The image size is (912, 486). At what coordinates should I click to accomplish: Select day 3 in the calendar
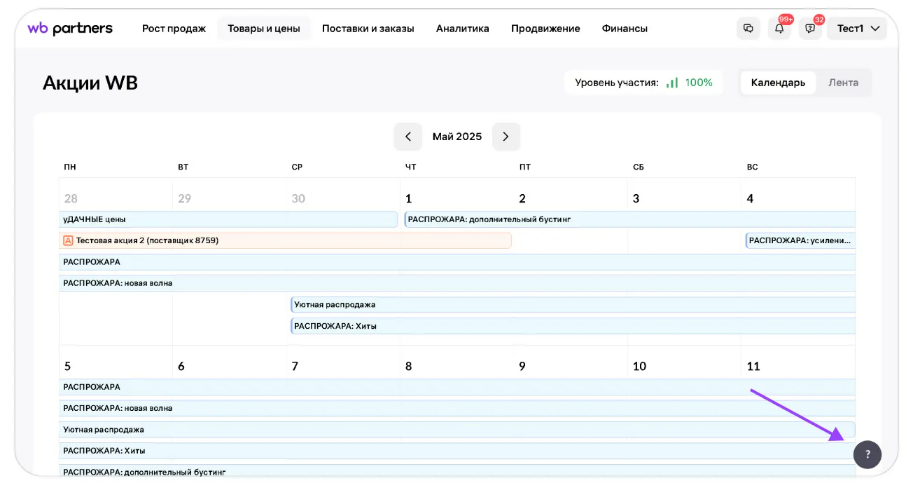636,199
